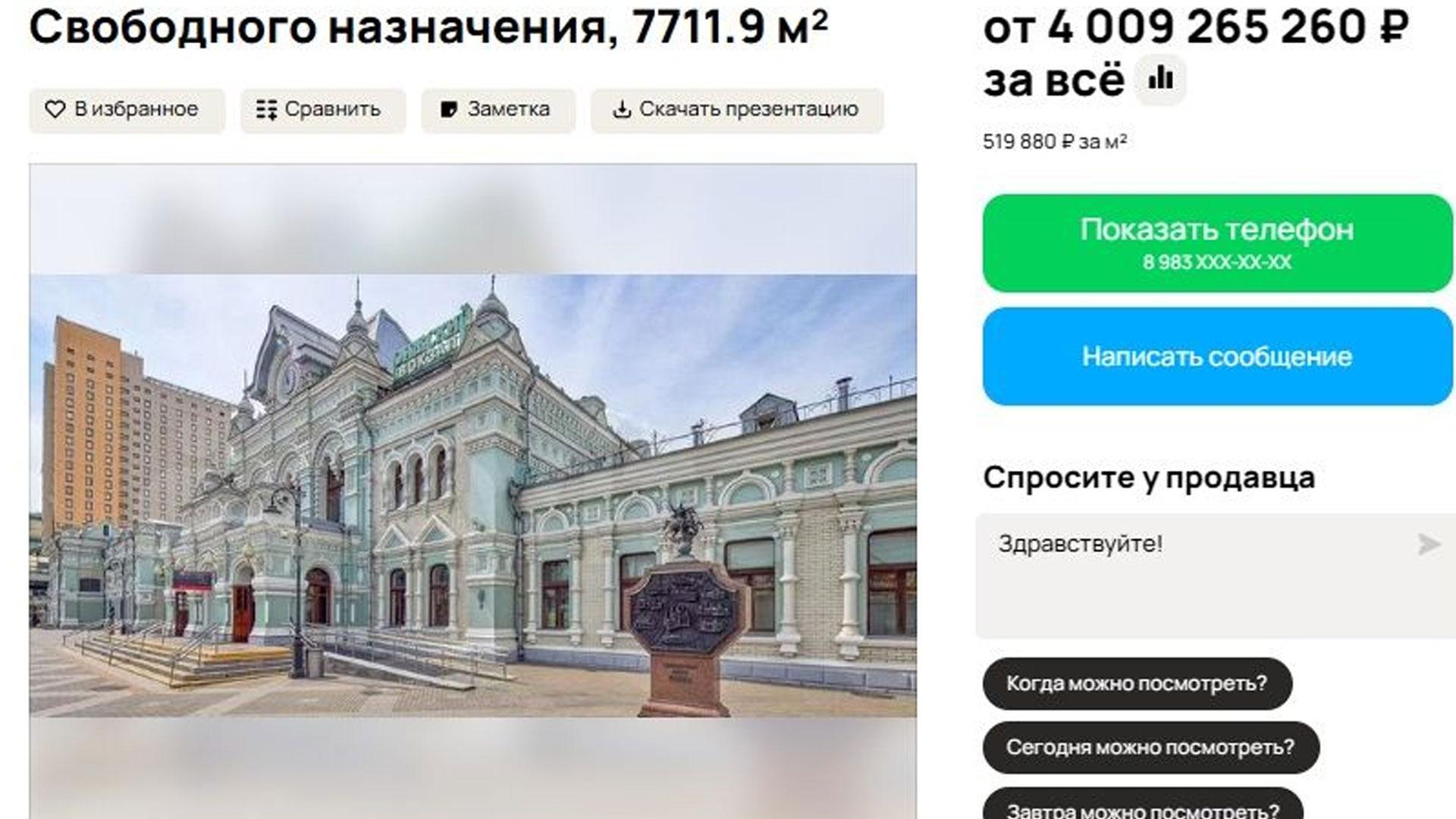Click the Написать сообщение button
This screenshot has height=819, width=1456.
point(1217,356)
